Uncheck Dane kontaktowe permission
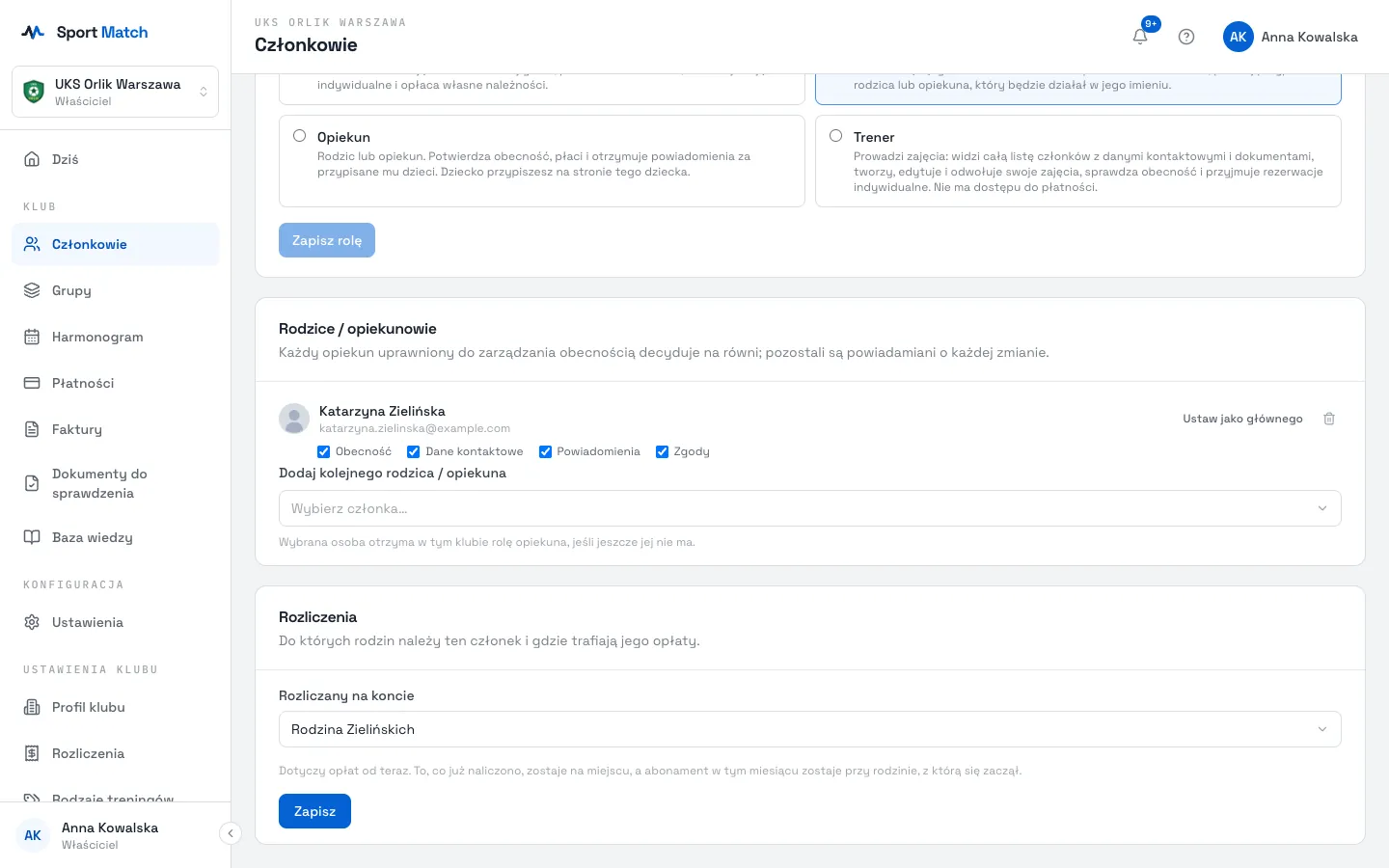This screenshot has height=868, width=1389. (x=413, y=451)
